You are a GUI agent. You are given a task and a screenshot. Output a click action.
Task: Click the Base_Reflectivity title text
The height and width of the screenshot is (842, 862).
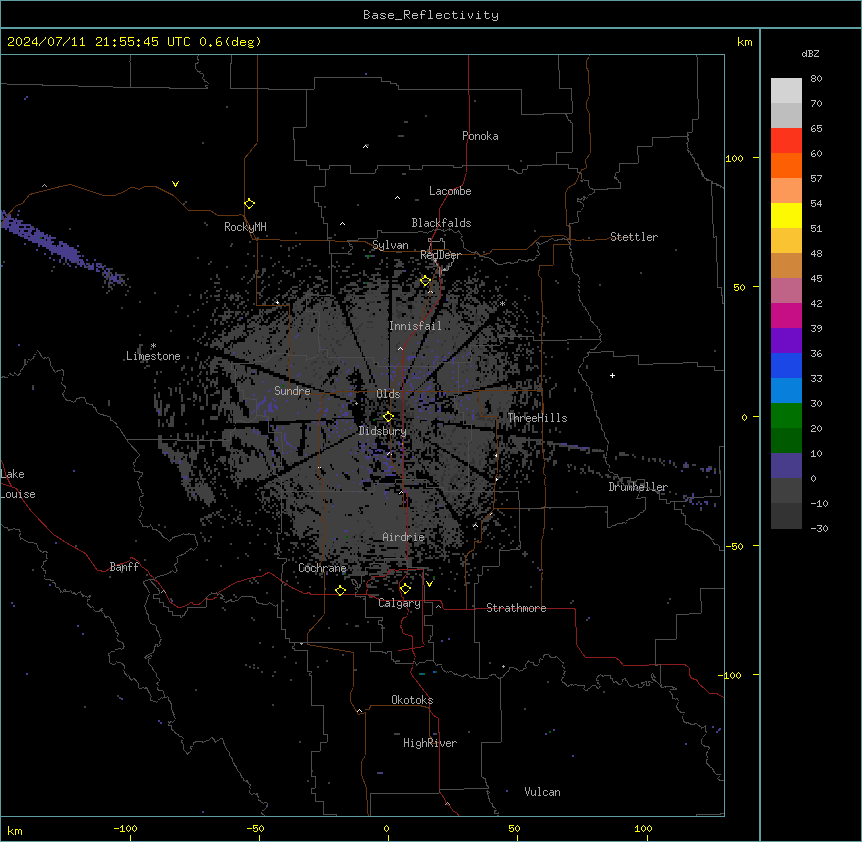431,15
